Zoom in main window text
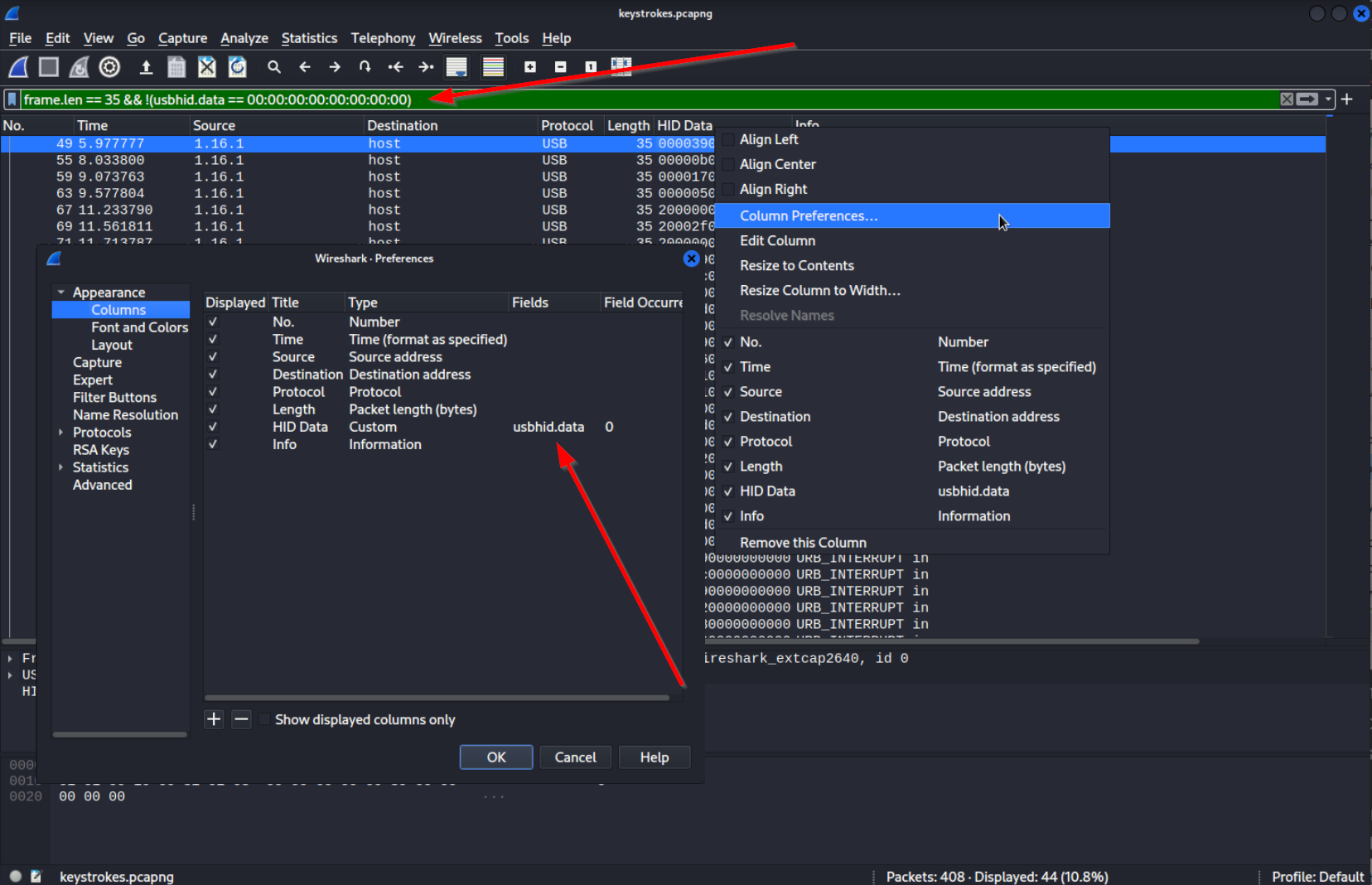The height and width of the screenshot is (885, 1372). coord(530,67)
